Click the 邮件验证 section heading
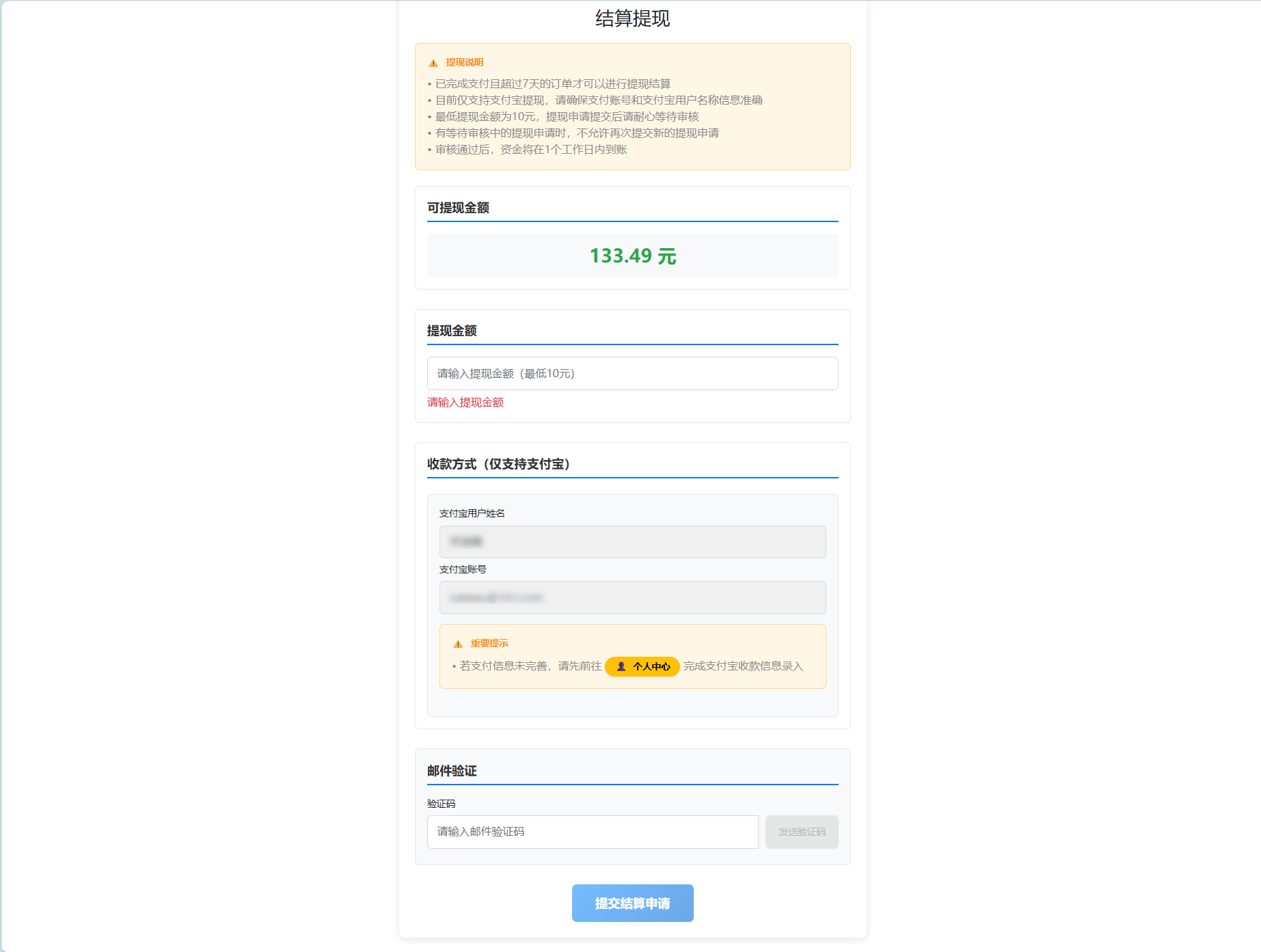The image size is (1261, 952). (452, 771)
